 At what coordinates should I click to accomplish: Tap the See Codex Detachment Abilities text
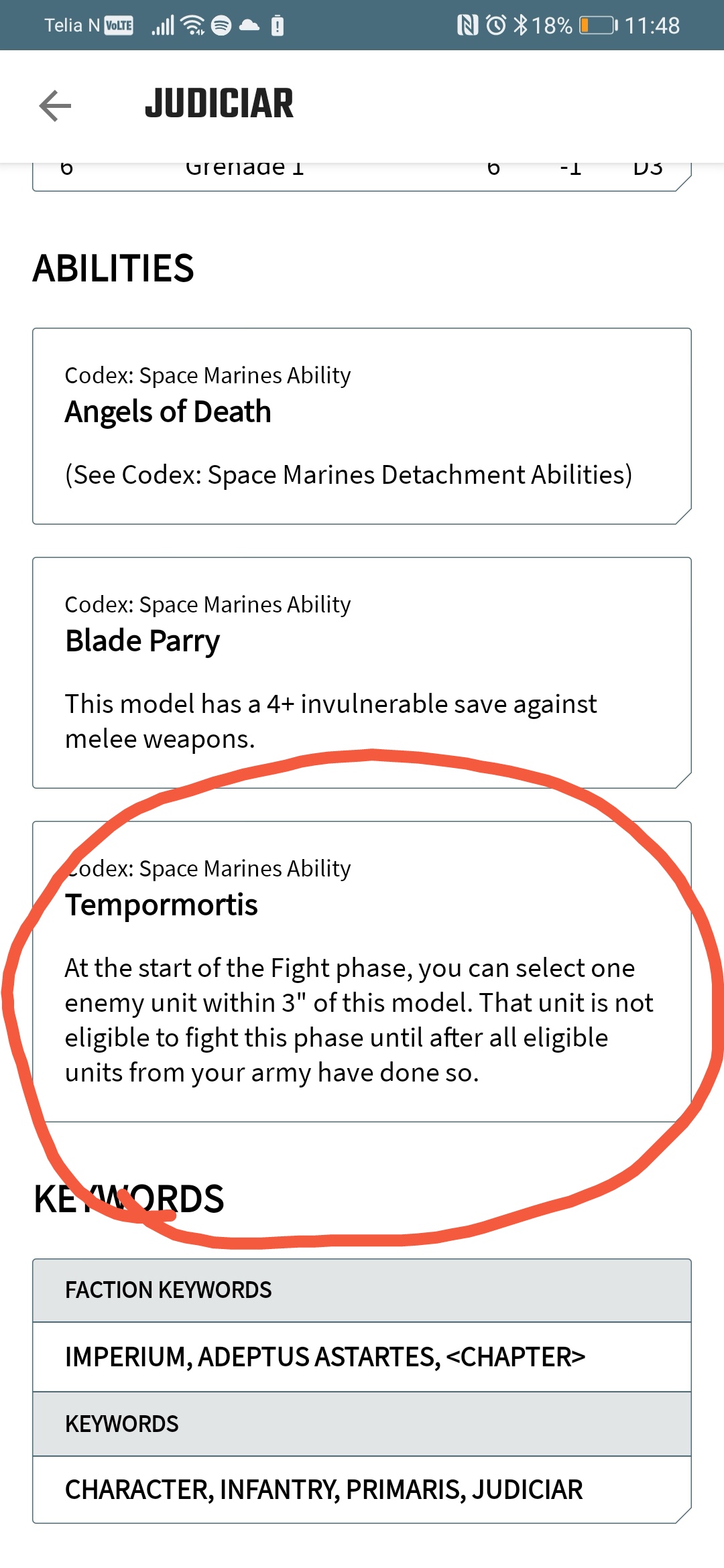click(349, 475)
